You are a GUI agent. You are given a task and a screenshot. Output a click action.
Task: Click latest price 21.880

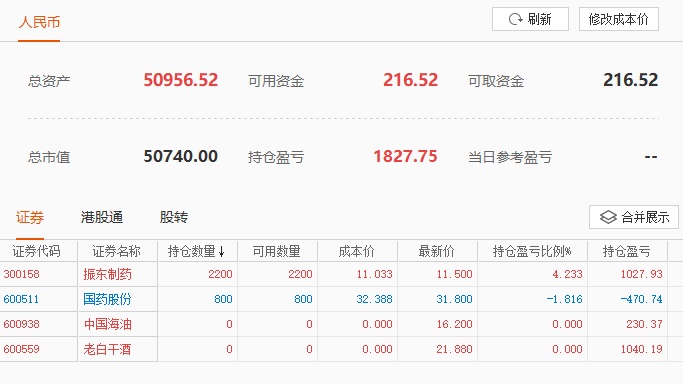tap(454, 349)
